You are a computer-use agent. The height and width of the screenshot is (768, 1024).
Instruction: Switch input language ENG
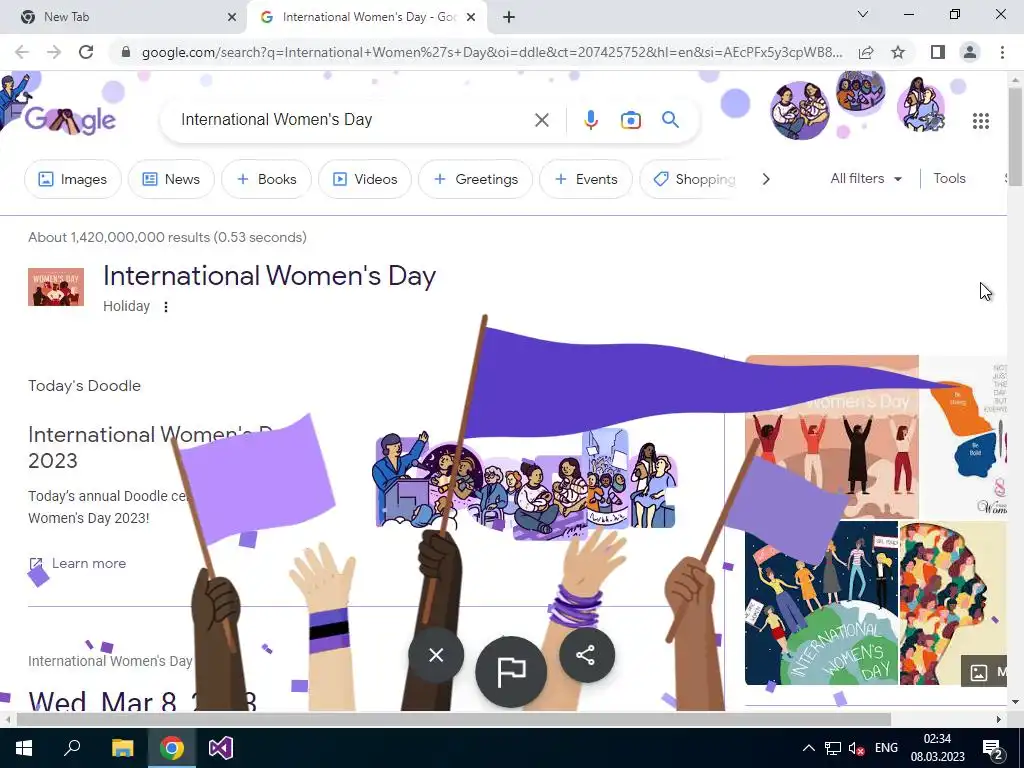(x=886, y=748)
